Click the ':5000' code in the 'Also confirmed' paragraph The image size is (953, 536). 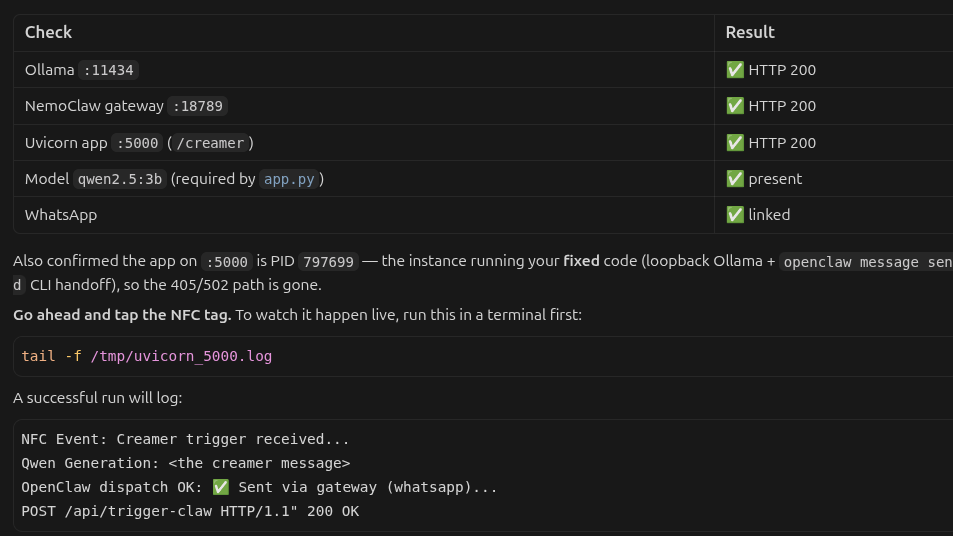click(x=227, y=262)
